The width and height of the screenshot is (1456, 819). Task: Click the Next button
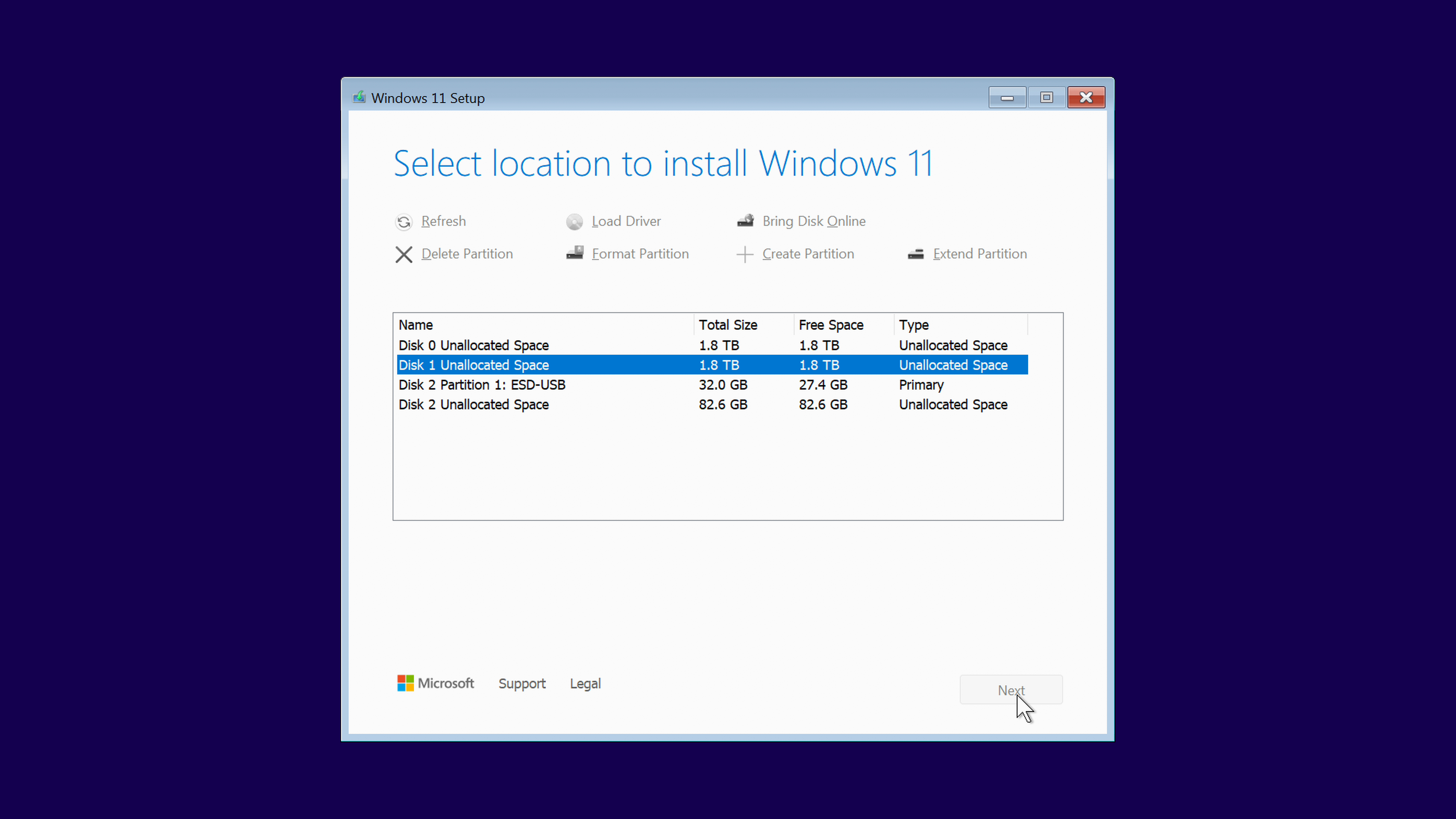(1011, 690)
